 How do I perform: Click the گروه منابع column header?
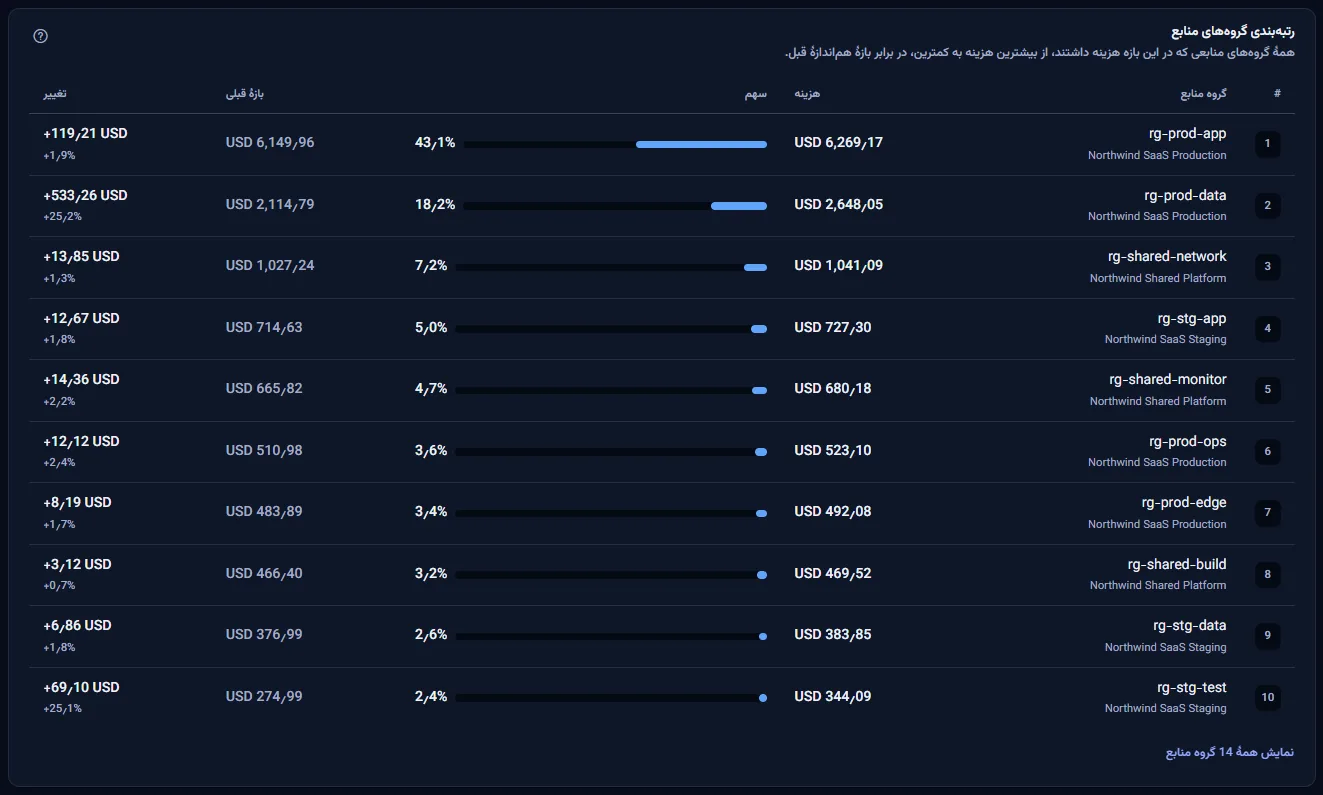point(1203,93)
